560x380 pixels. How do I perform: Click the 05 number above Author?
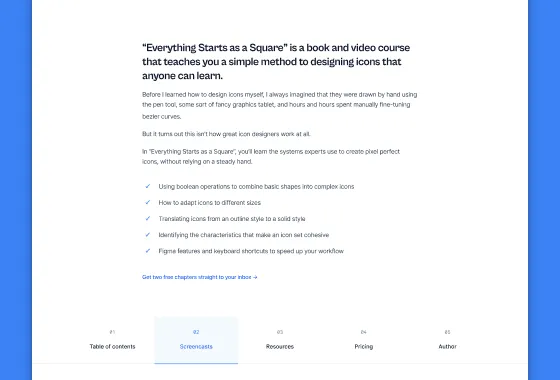448,332
